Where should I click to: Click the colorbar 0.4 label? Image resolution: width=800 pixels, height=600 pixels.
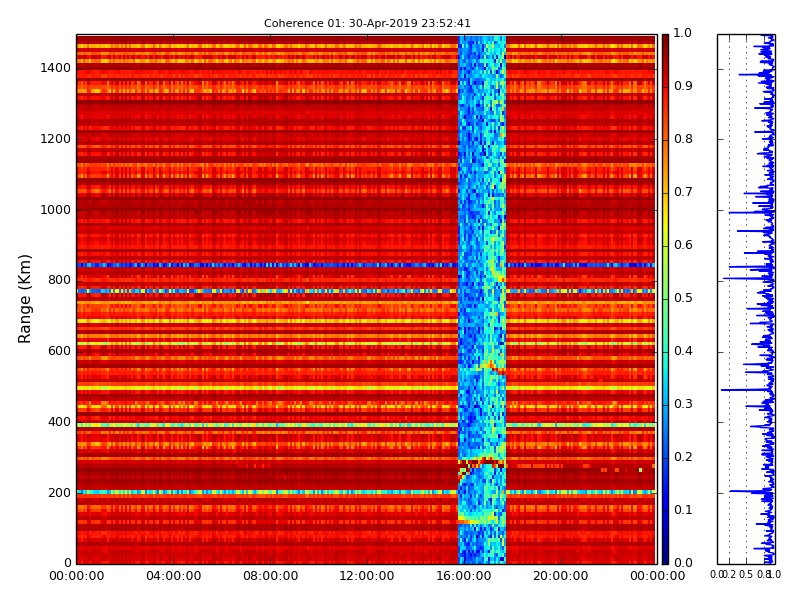click(683, 351)
